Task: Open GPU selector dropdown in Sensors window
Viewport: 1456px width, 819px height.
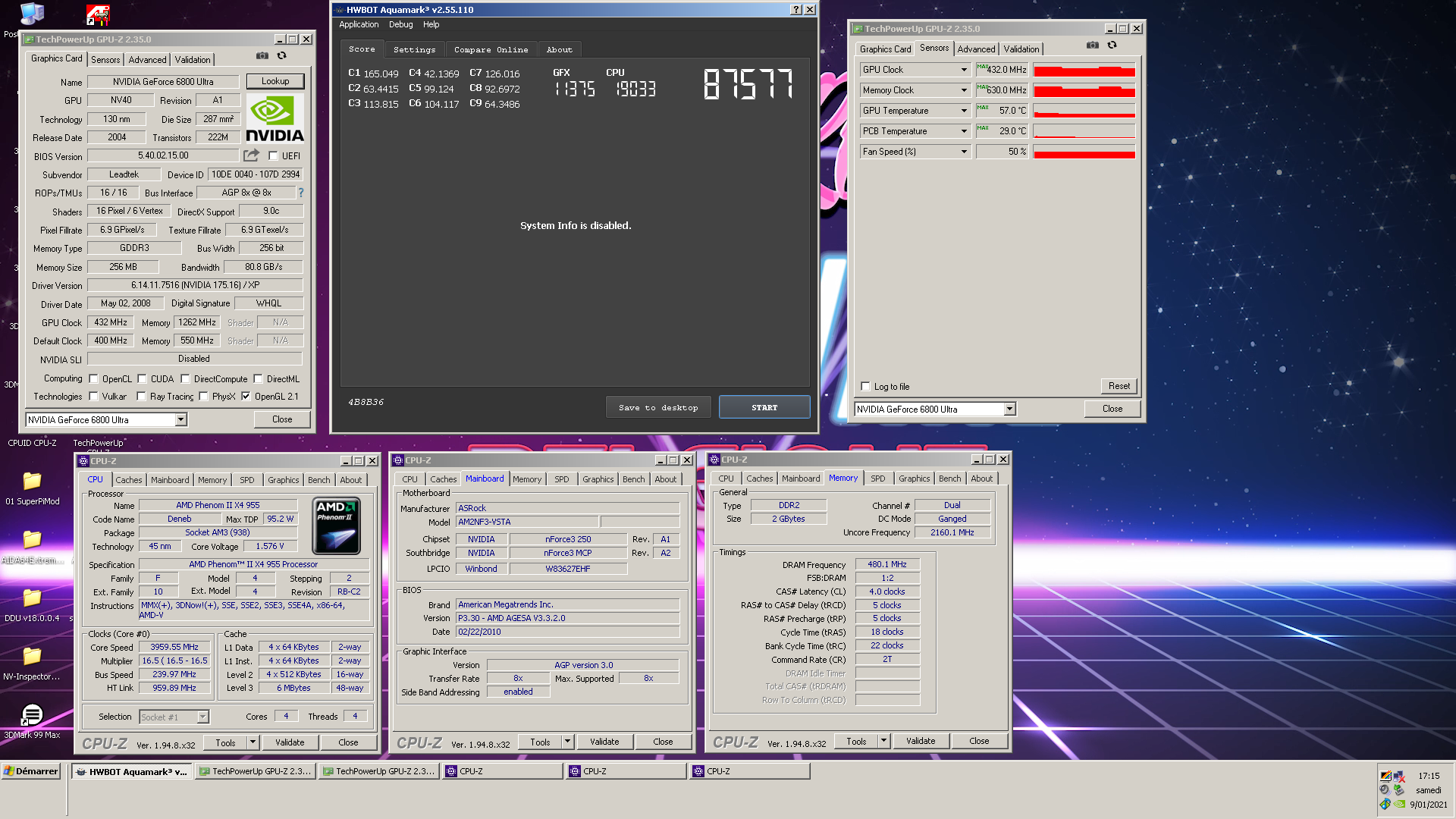Action: (1009, 409)
